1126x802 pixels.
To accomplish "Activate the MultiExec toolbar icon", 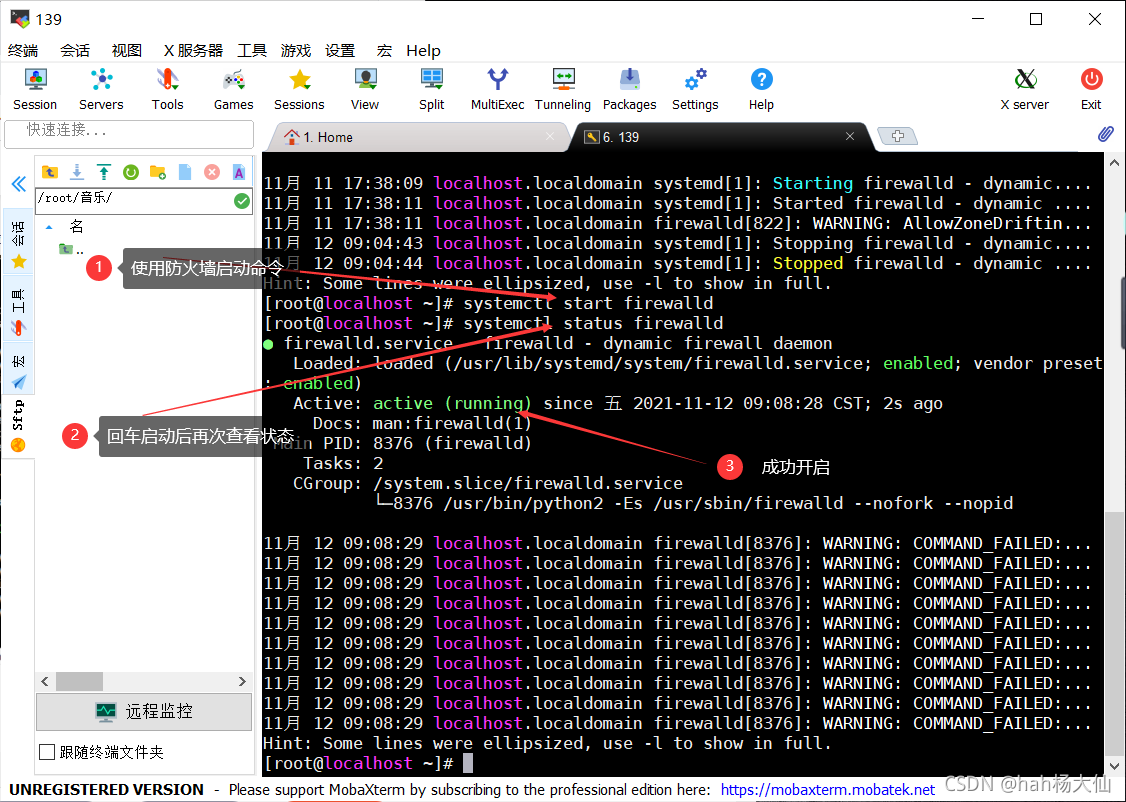I will coord(498,89).
